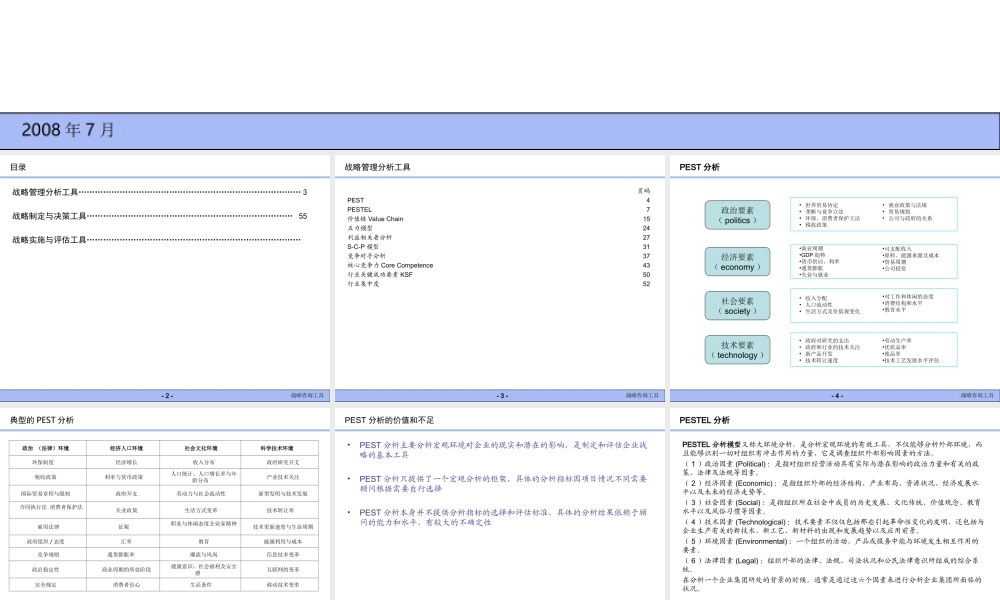The height and width of the screenshot is (600, 1000).
Task: Click the 政治要素 (politics) box
Action: (x=738, y=215)
